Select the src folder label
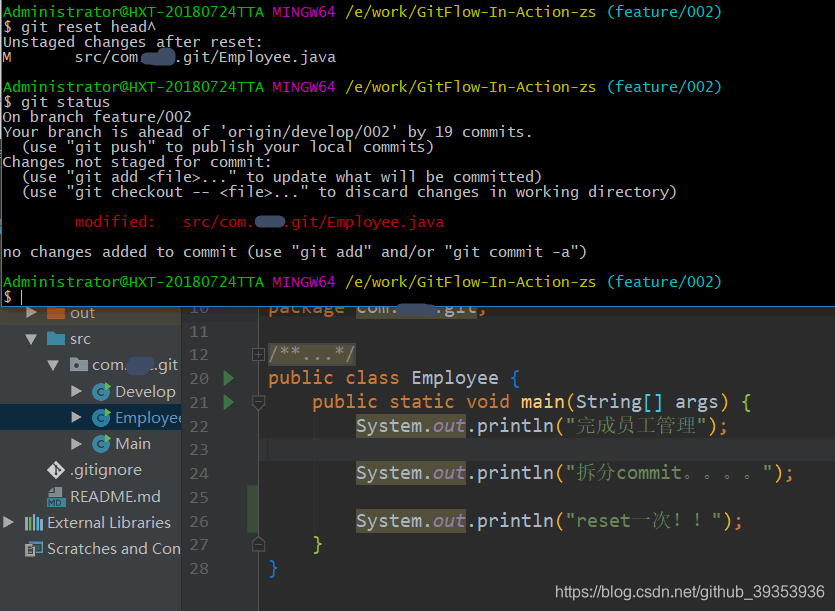 coord(80,339)
